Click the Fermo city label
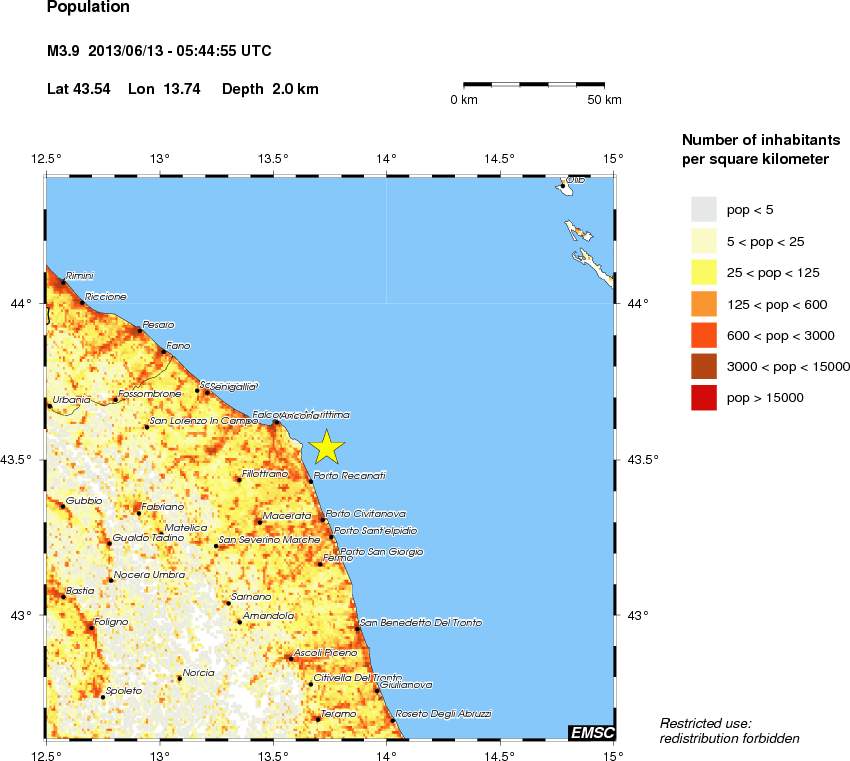850x761 pixels. click(338, 558)
